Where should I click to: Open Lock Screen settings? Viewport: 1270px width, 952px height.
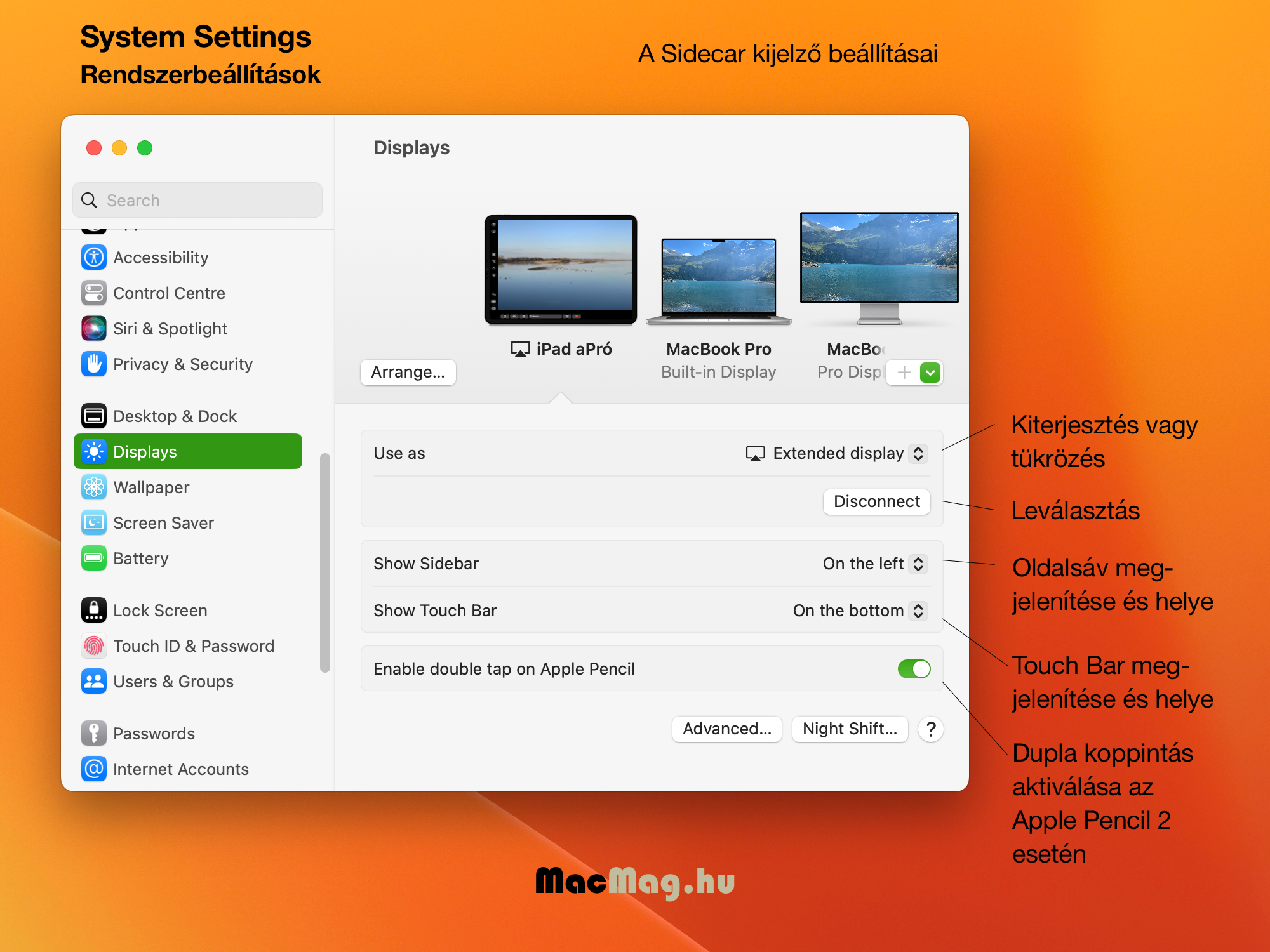tap(188, 611)
